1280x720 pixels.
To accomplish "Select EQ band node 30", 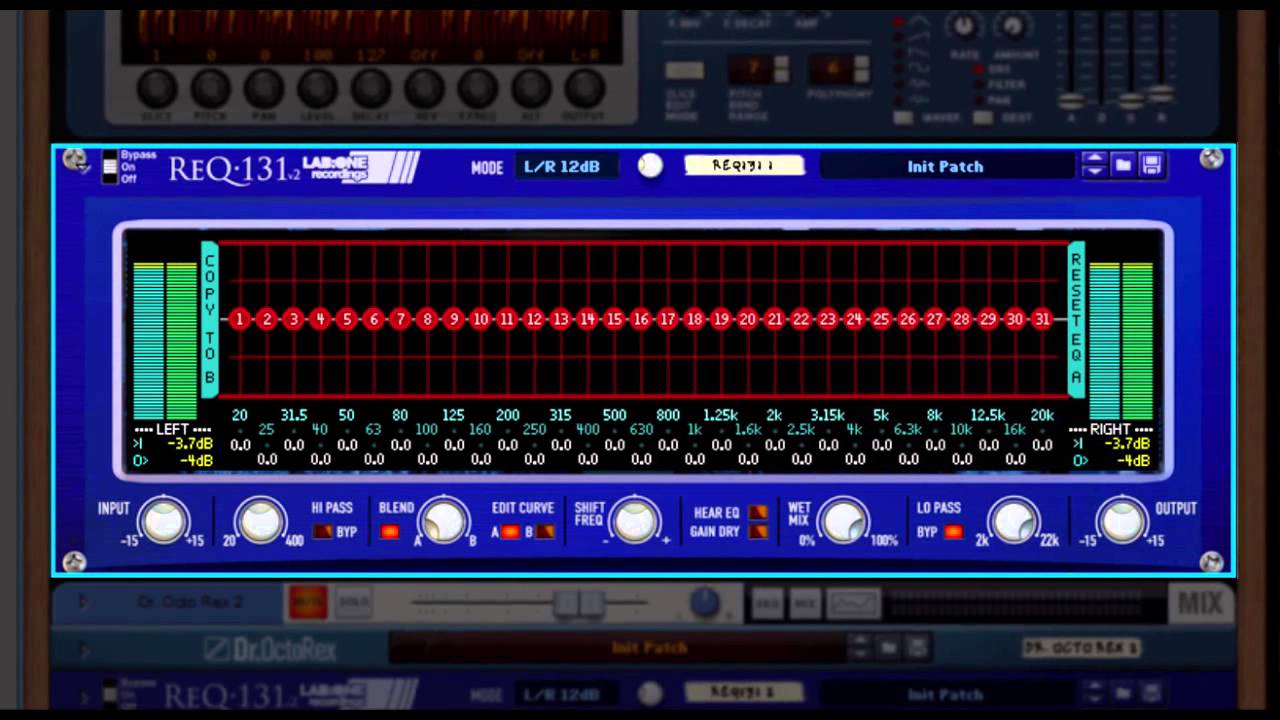I will pyautogui.click(x=1015, y=319).
